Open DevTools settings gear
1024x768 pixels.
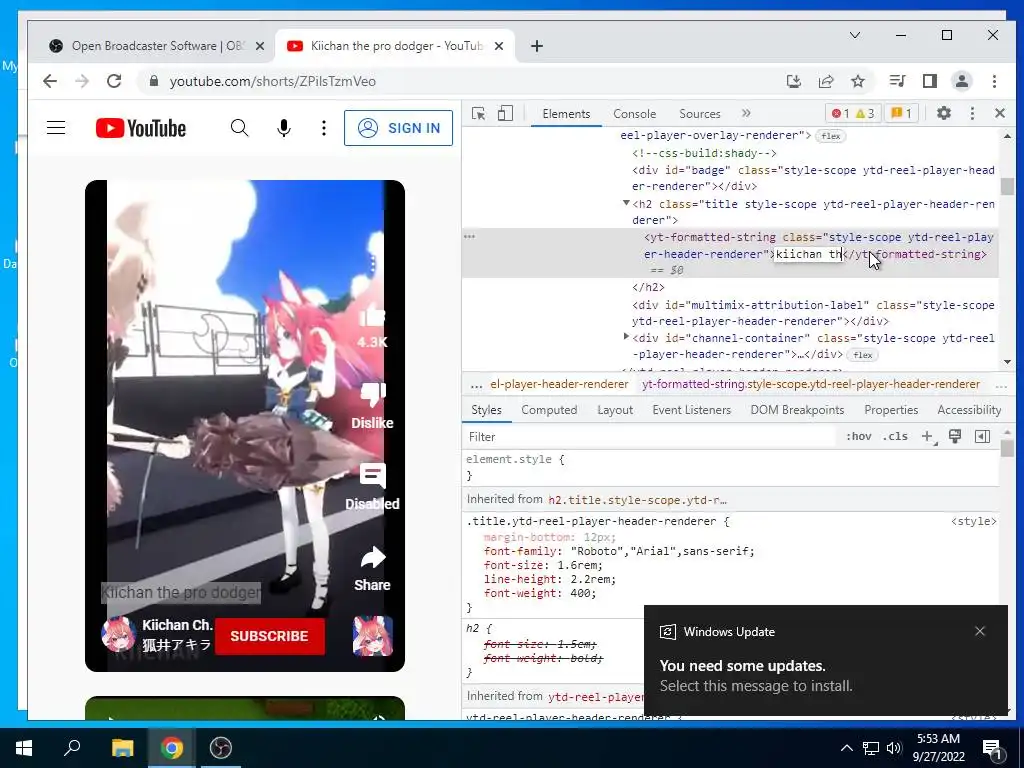coord(944,113)
